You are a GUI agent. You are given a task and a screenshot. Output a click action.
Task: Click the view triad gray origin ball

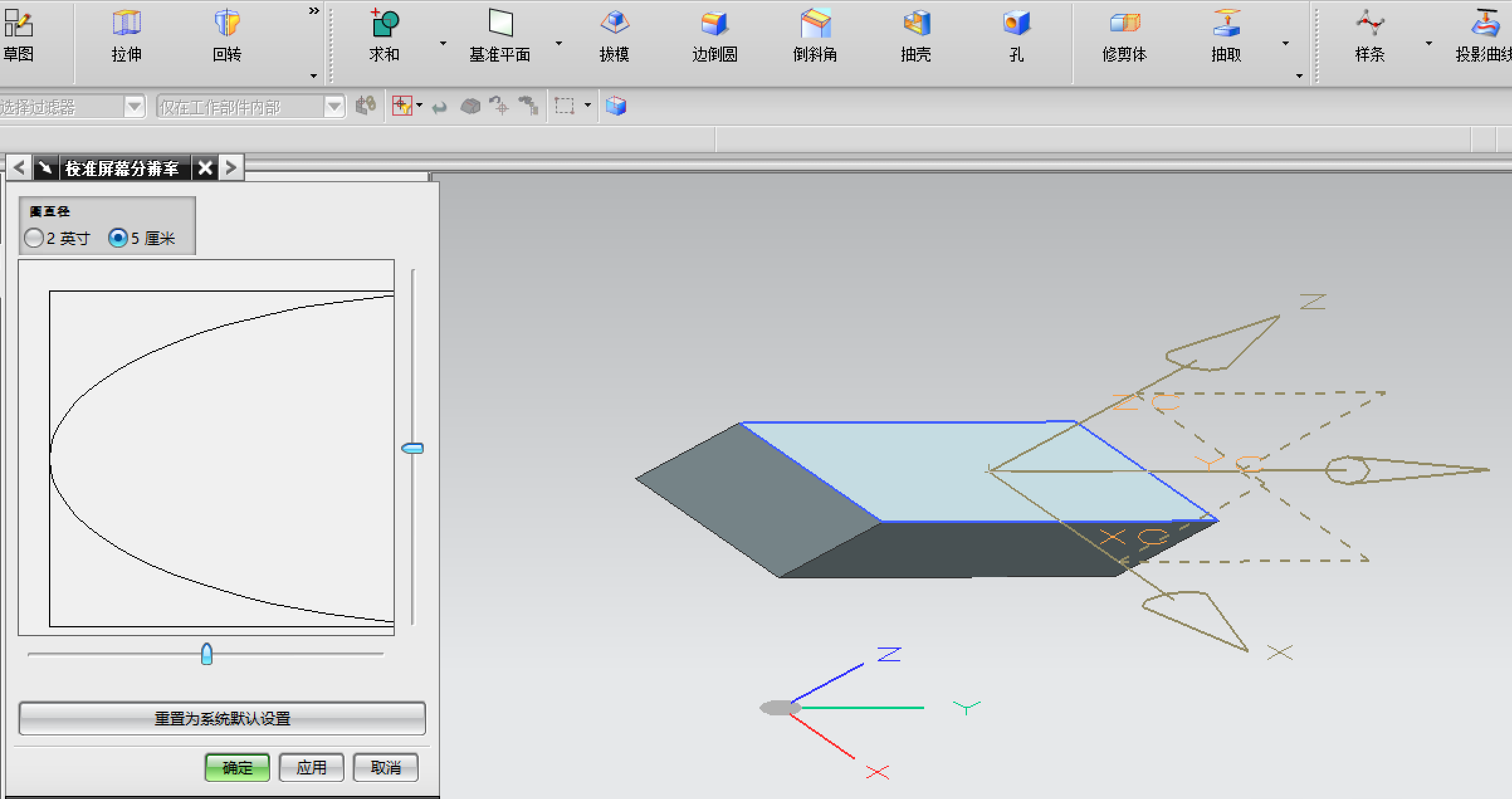tap(780, 708)
